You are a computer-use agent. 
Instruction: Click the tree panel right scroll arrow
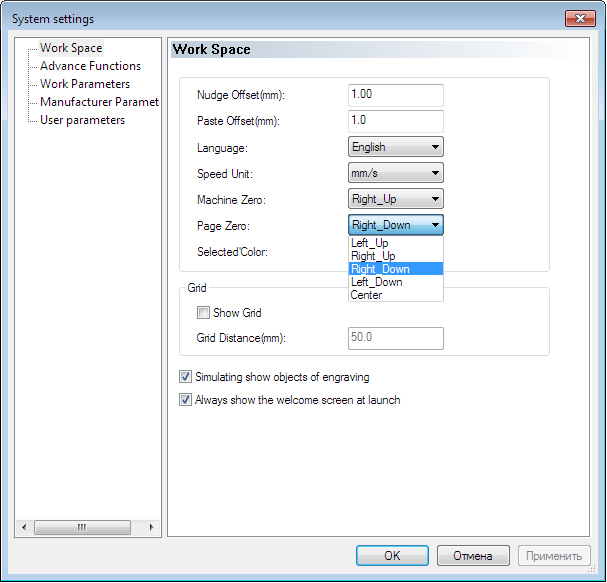pos(151,527)
